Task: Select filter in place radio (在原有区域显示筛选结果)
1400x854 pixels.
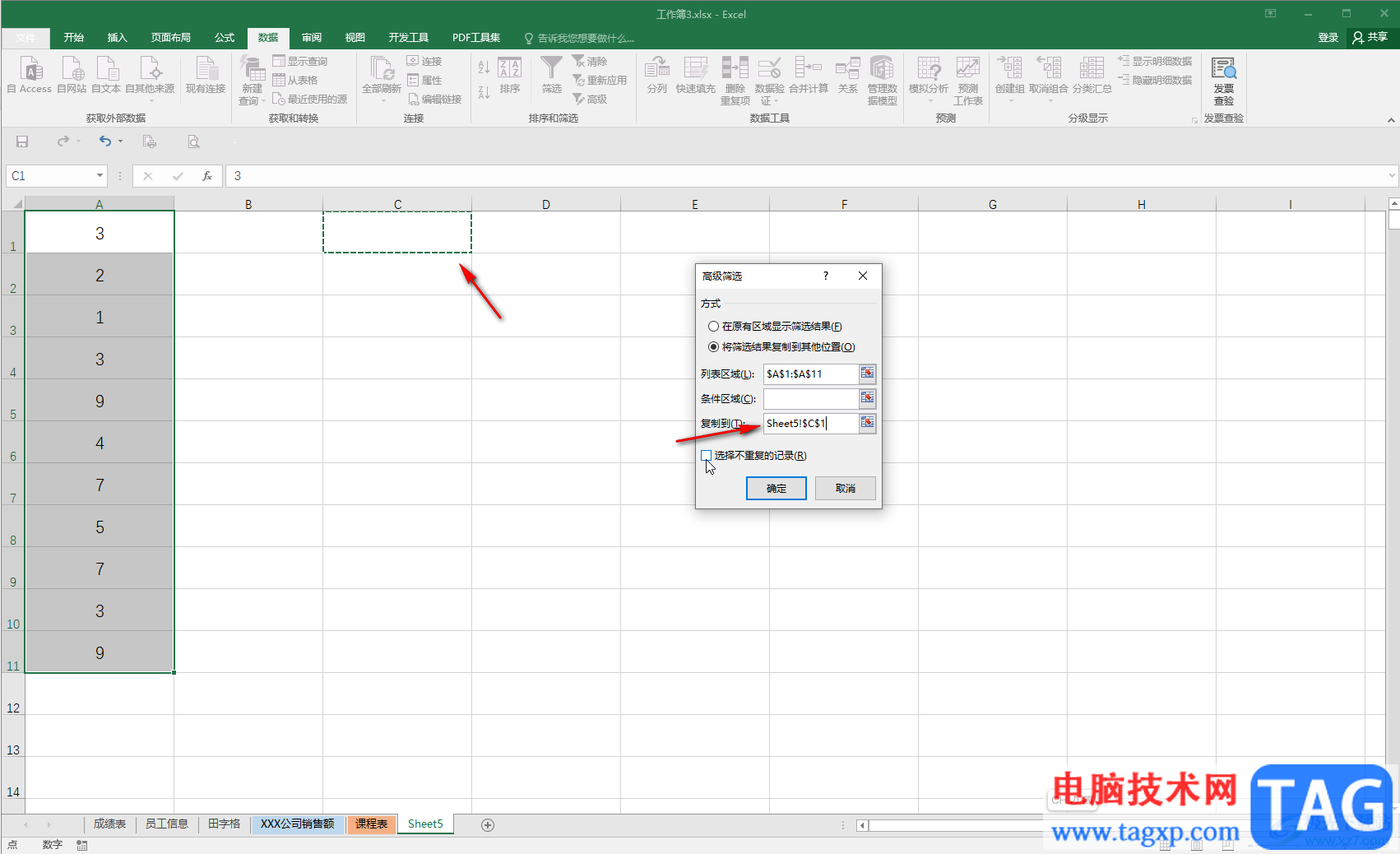Action: pos(713,327)
